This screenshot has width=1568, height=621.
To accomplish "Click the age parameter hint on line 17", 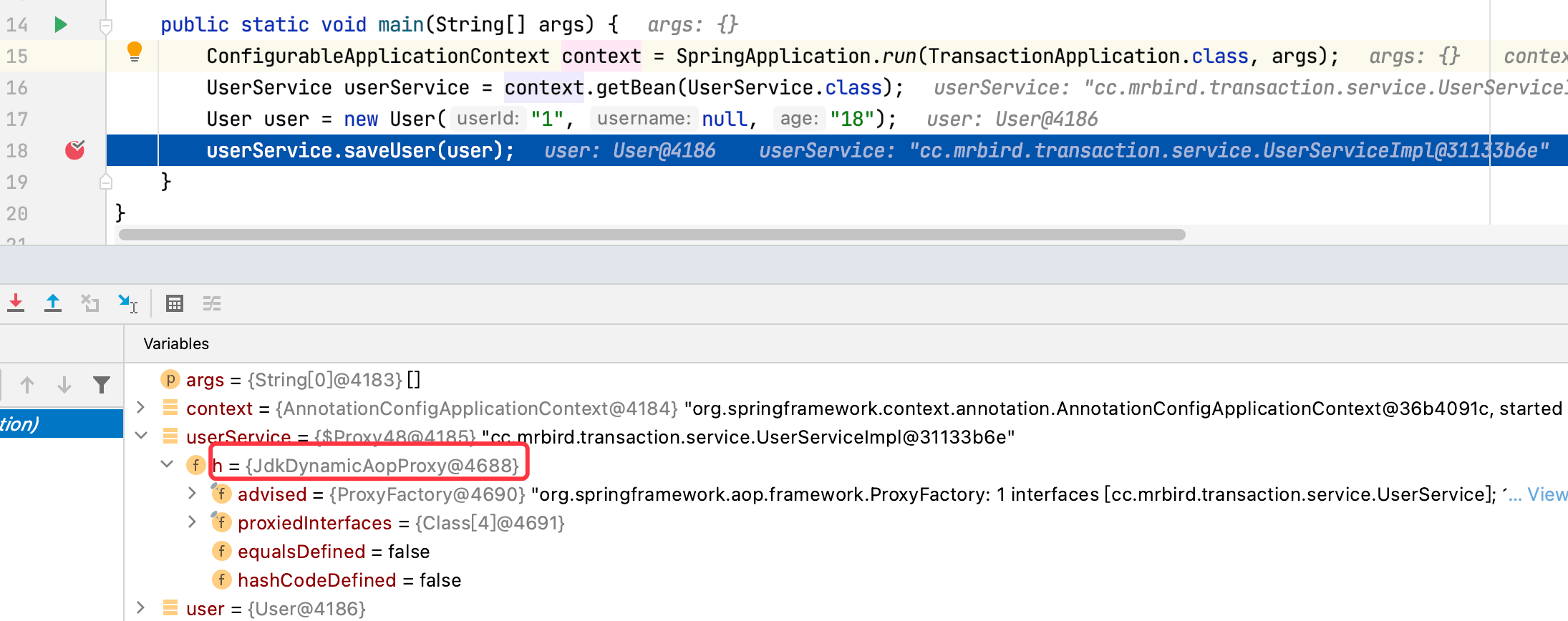I will click(800, 119).
